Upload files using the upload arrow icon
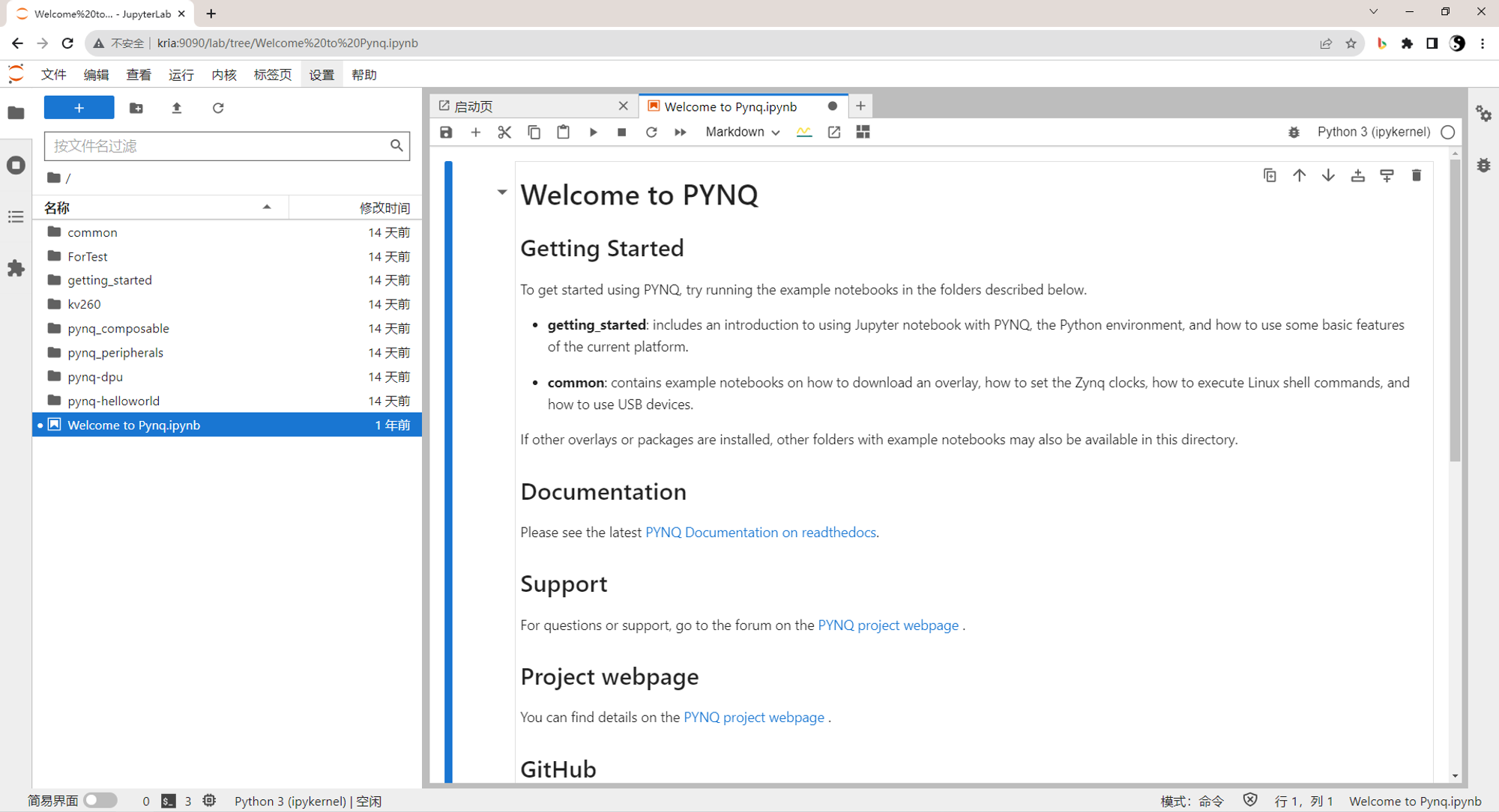This screenshot has width=1499, height=812. 177,108
